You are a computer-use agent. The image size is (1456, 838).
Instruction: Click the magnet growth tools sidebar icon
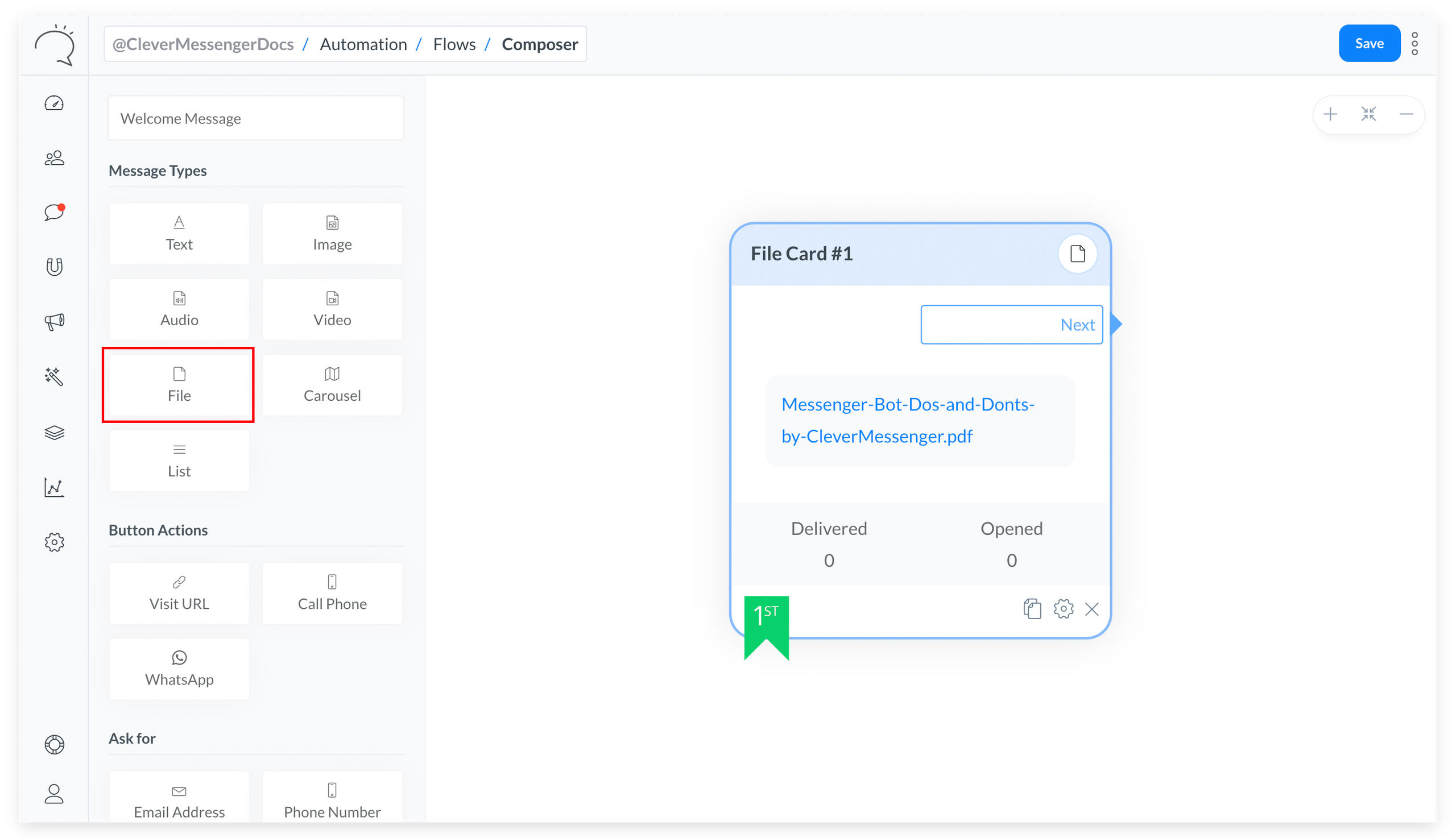coord(54,267)
